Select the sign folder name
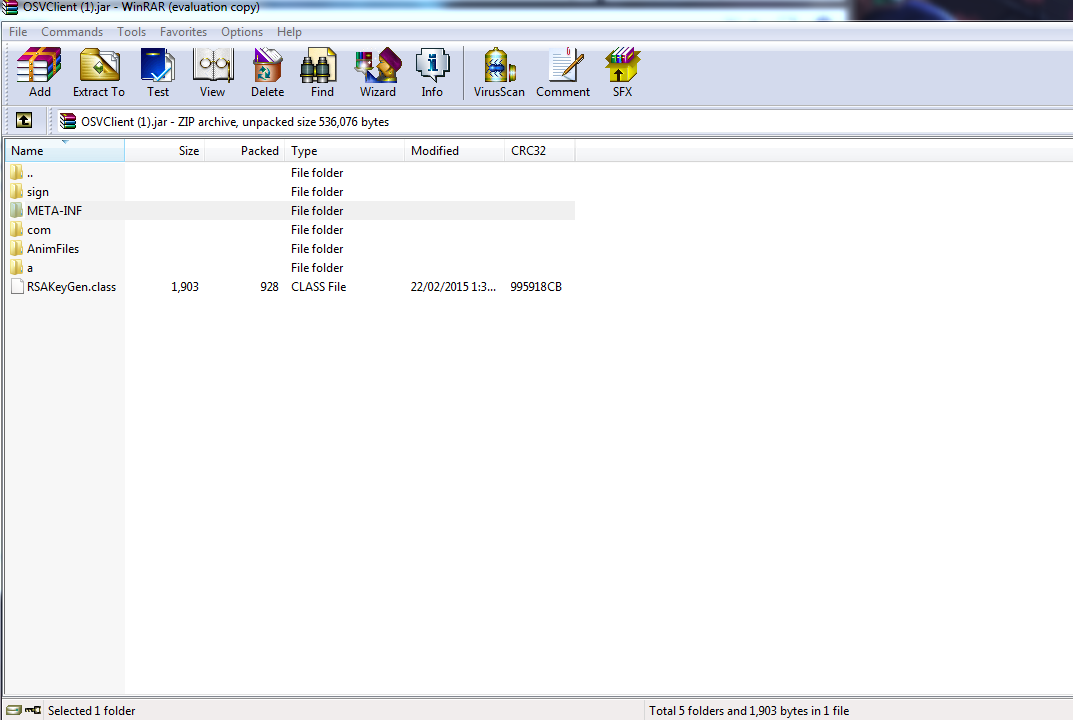 (x=38, y=192)
